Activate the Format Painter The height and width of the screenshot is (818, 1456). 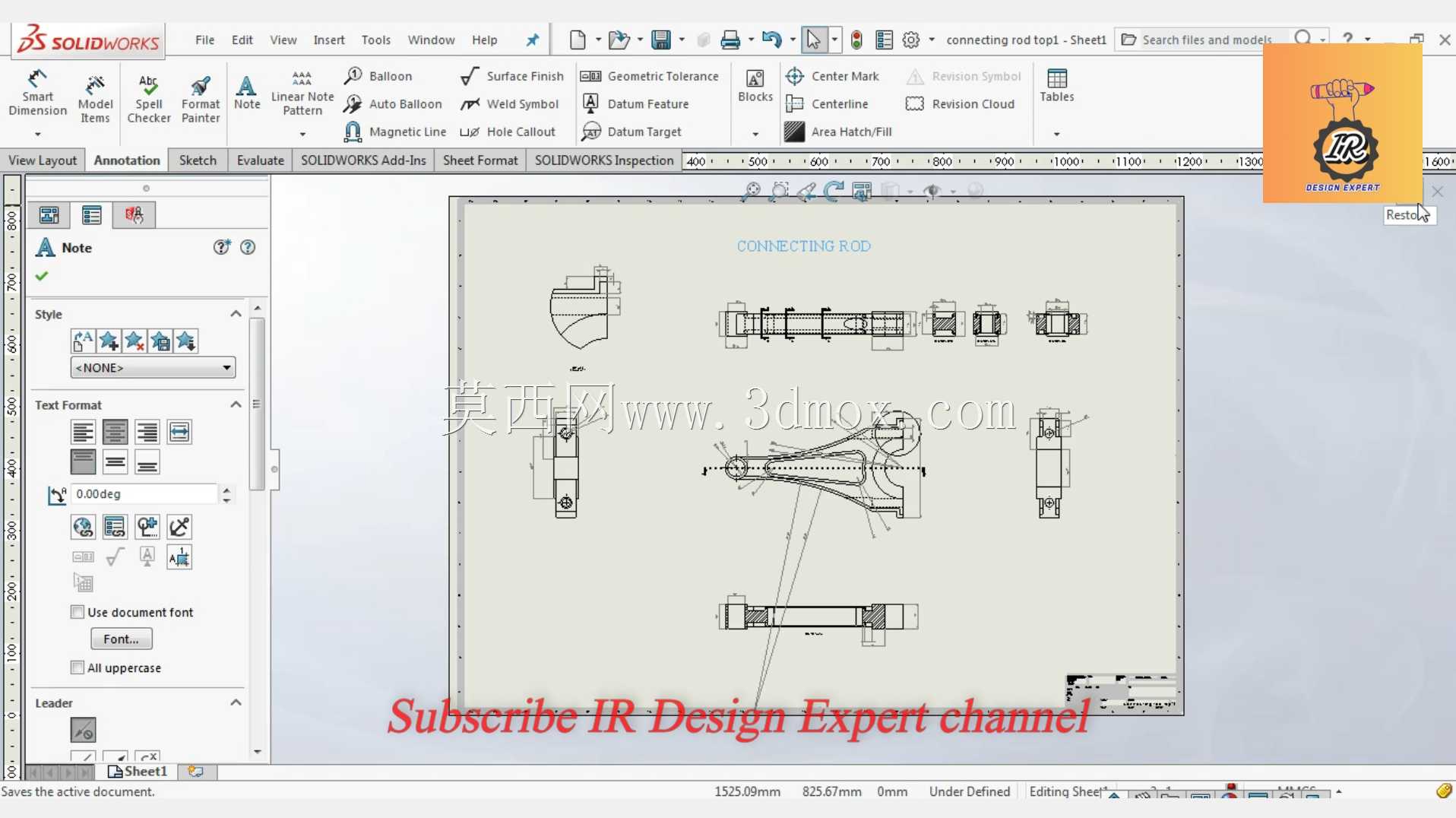[x=201, y=99]
